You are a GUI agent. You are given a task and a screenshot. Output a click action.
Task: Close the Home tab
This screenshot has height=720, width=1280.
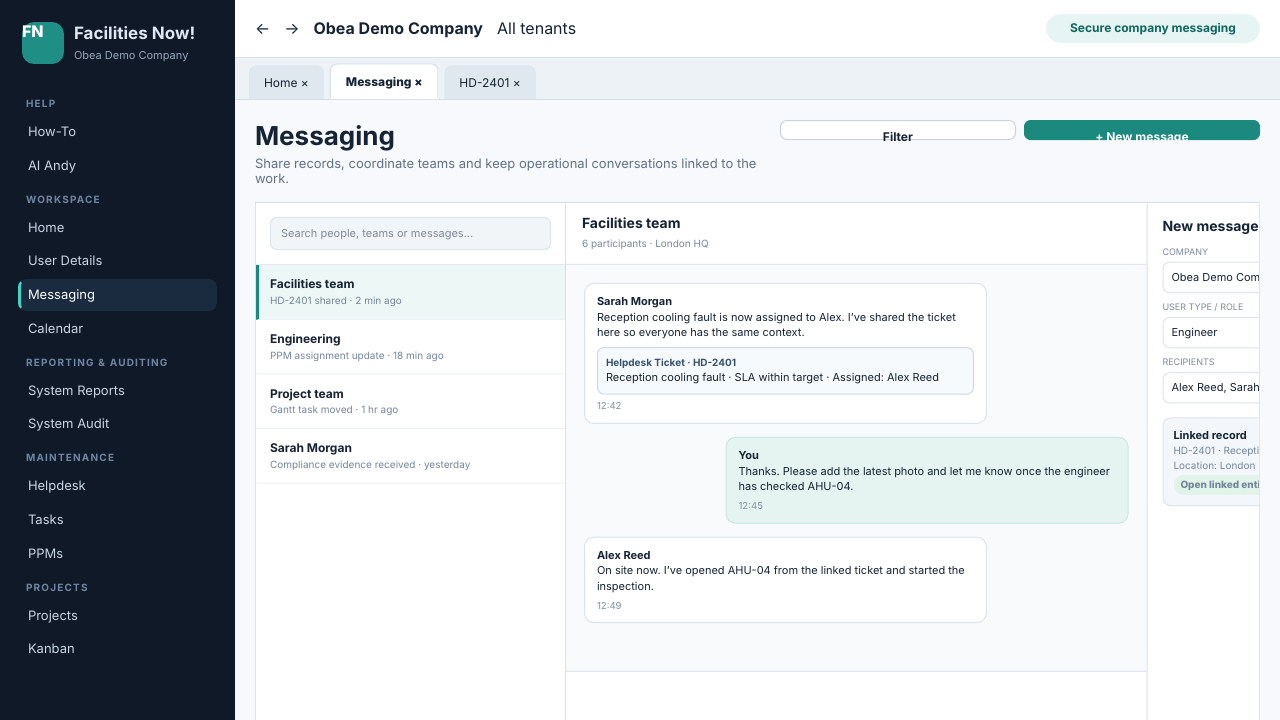[x=304, y=83]
